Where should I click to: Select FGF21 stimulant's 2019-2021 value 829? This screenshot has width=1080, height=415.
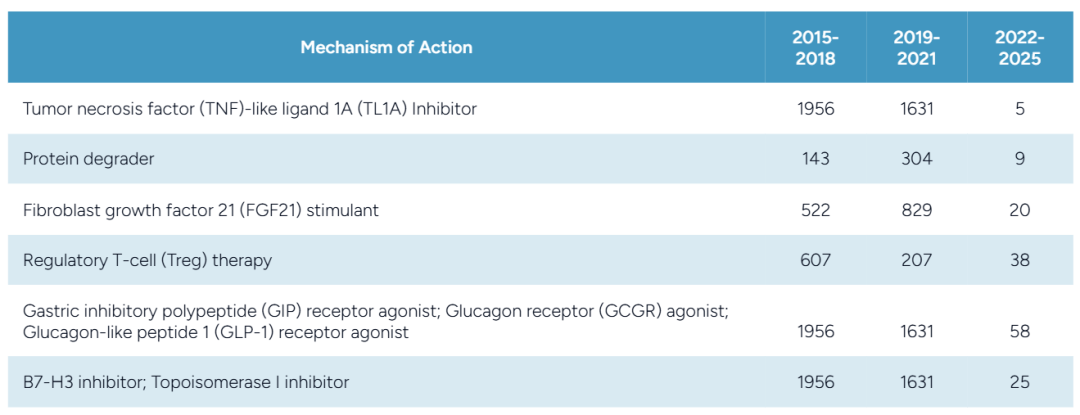click(x=916, y=210)
